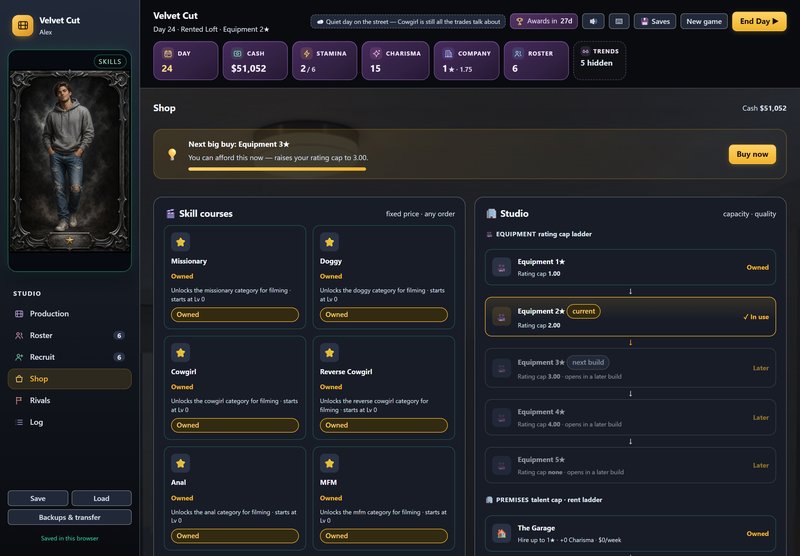Viewport: 800px width, 556px height.
Task: Click the Missionary course star icon
Action: [x=181, y=242]
